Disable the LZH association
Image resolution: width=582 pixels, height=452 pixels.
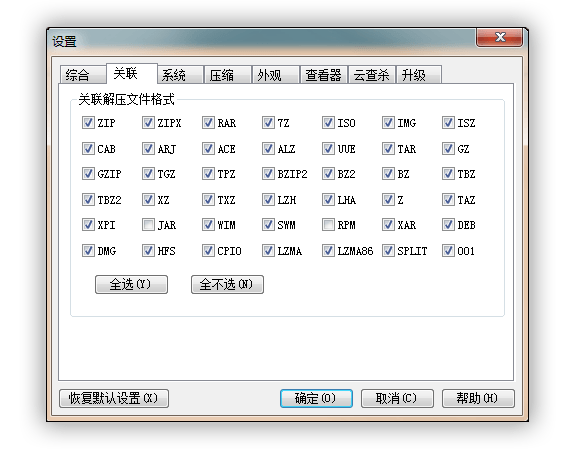tap(268, 200)
